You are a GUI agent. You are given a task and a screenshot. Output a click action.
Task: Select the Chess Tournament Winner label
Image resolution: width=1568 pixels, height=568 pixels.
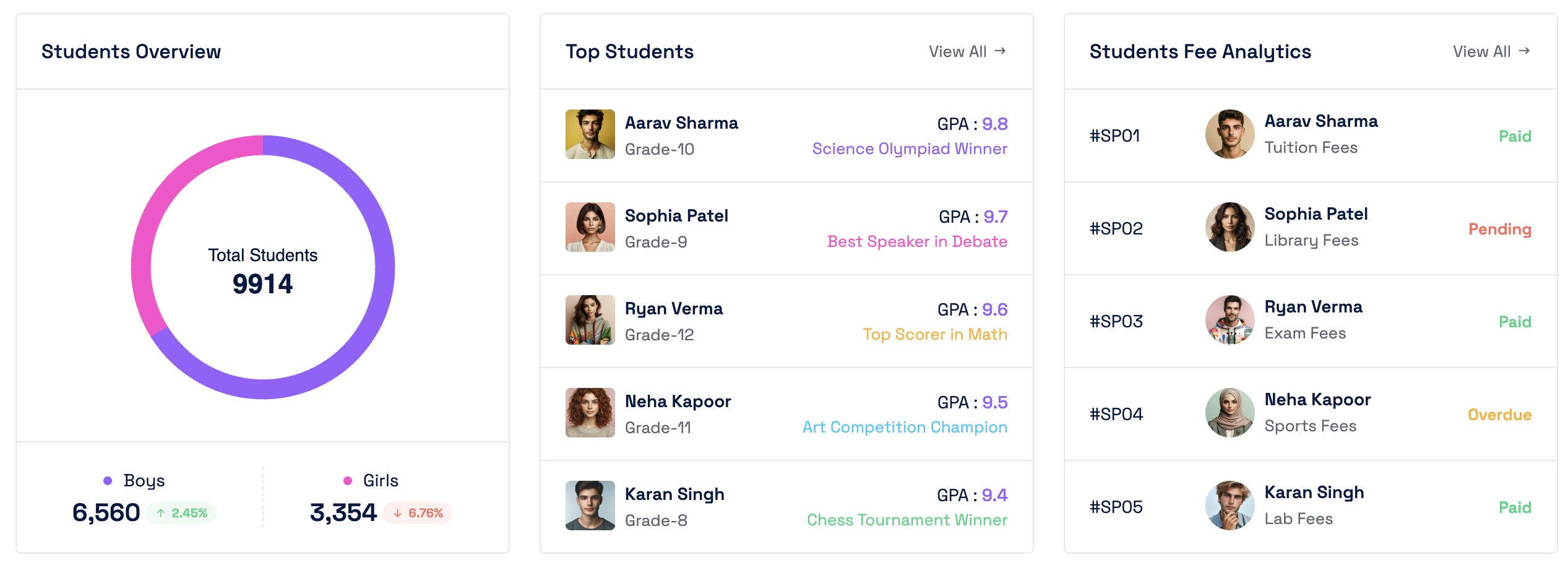point(907,520)
